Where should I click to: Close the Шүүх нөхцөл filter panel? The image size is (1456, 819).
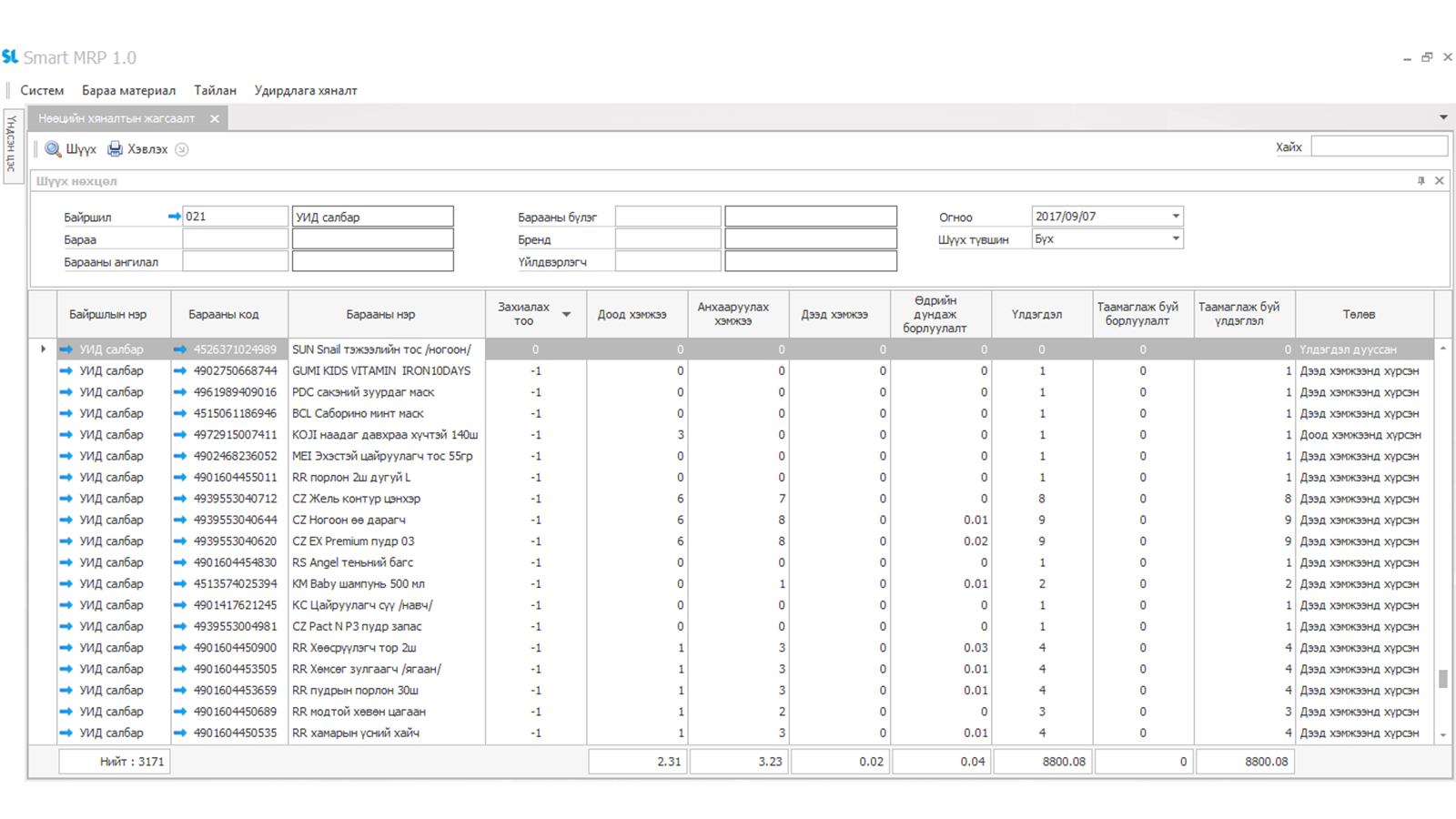coord(1440,181)
